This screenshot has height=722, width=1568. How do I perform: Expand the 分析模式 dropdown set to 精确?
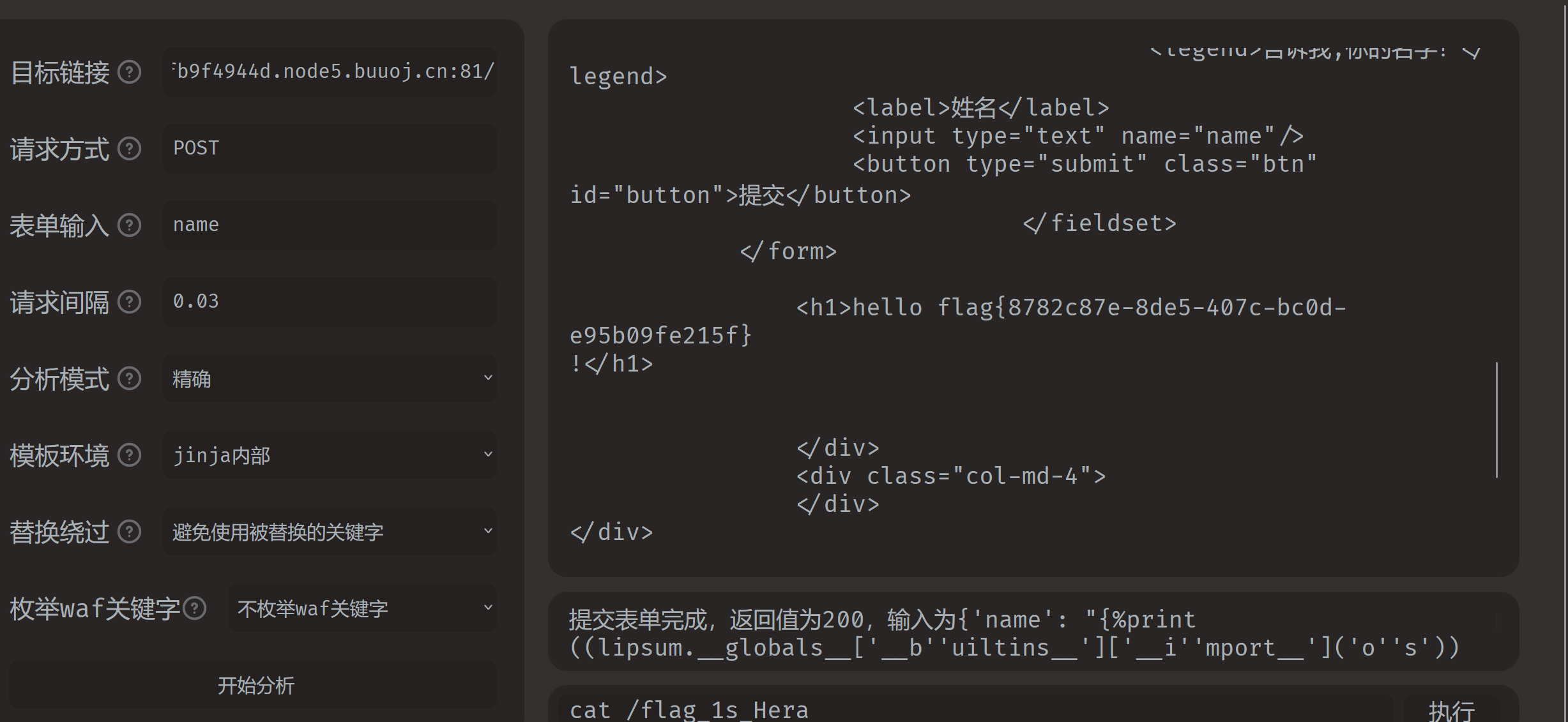(x=330, y=379)
